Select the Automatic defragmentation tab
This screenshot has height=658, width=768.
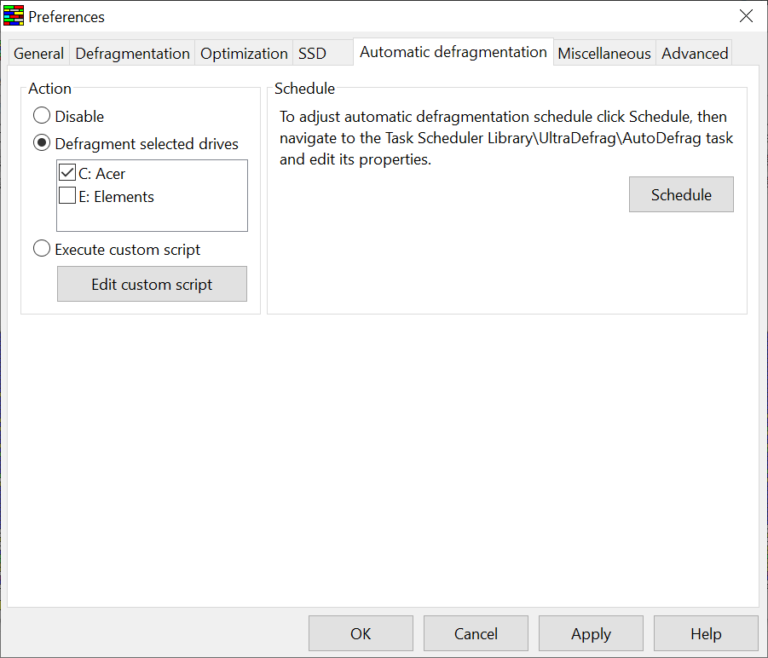click(x=453, y=52)
